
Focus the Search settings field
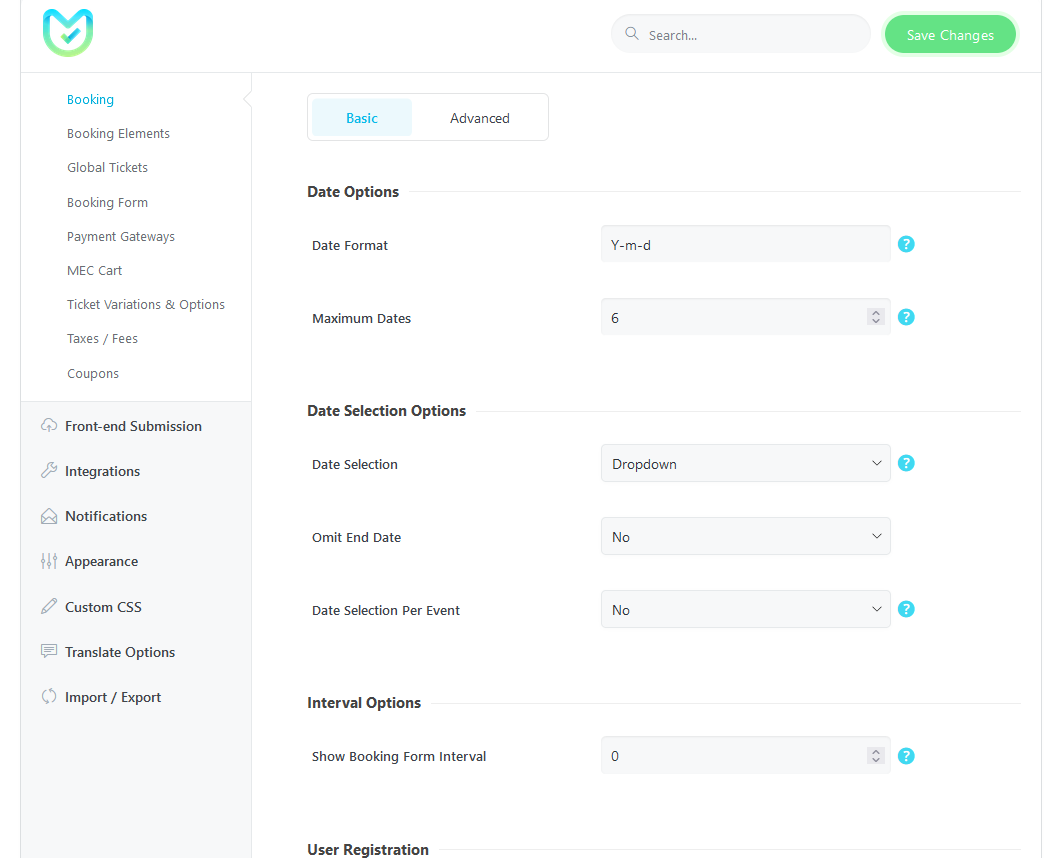click(x=741, y=34)
